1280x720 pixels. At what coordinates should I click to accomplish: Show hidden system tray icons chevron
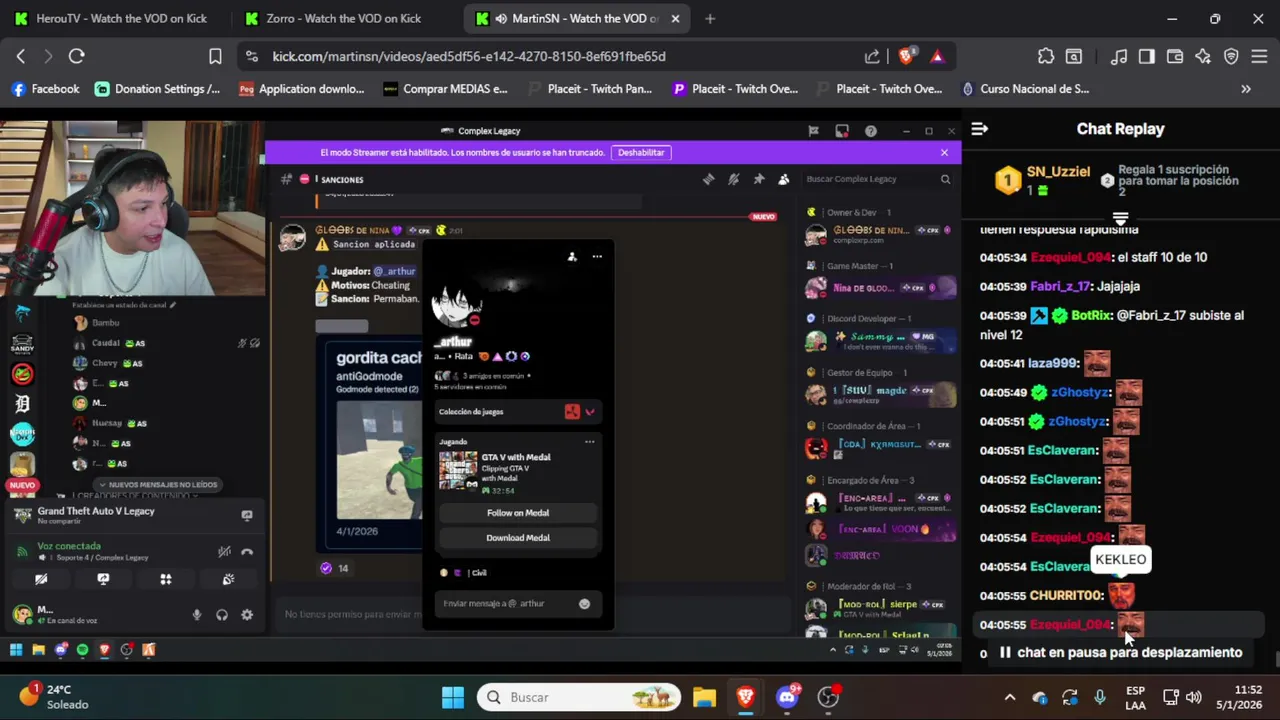pyautogui.click(x=1010, y=697)
